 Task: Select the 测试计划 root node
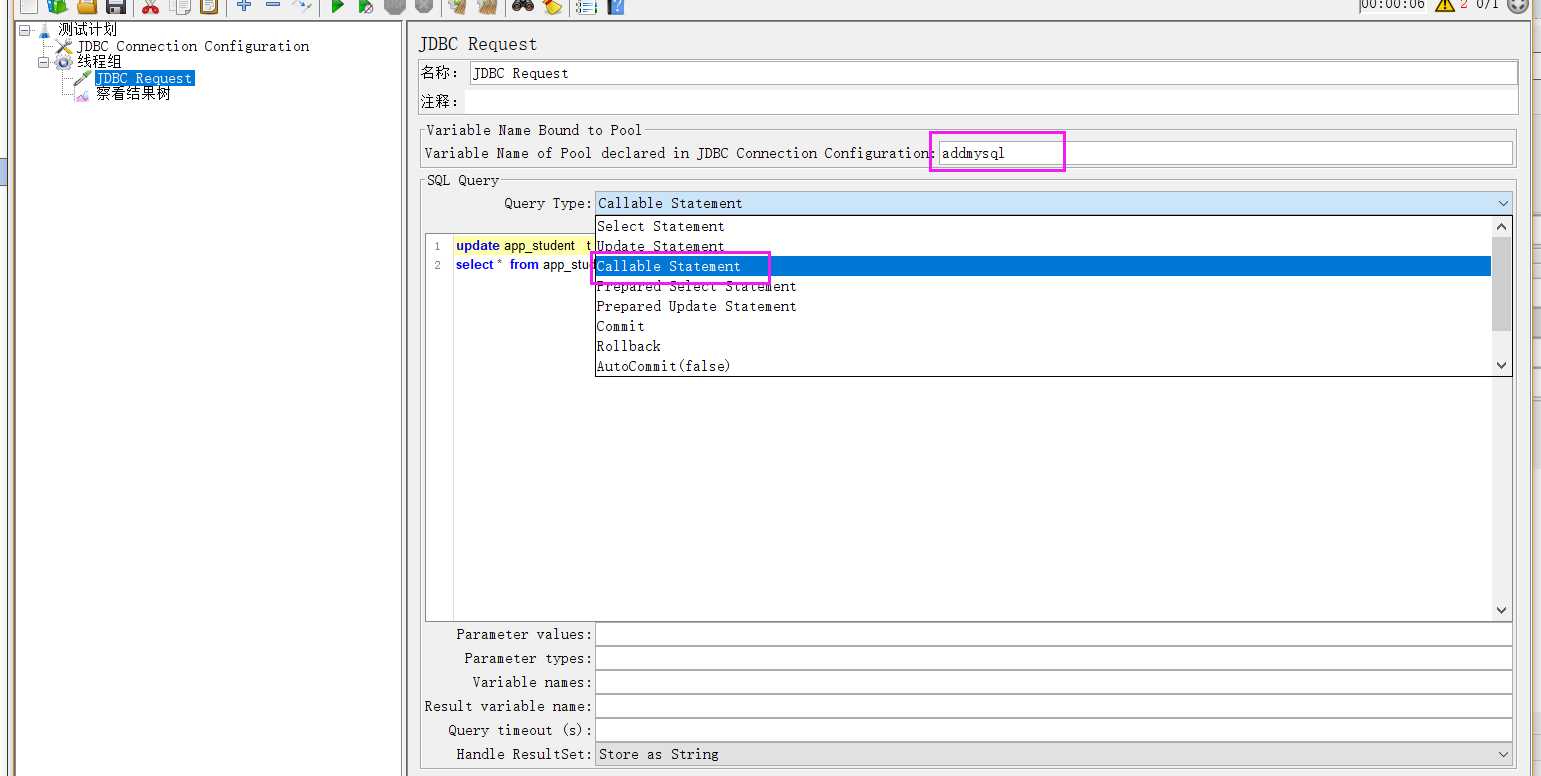coord(87,30)
